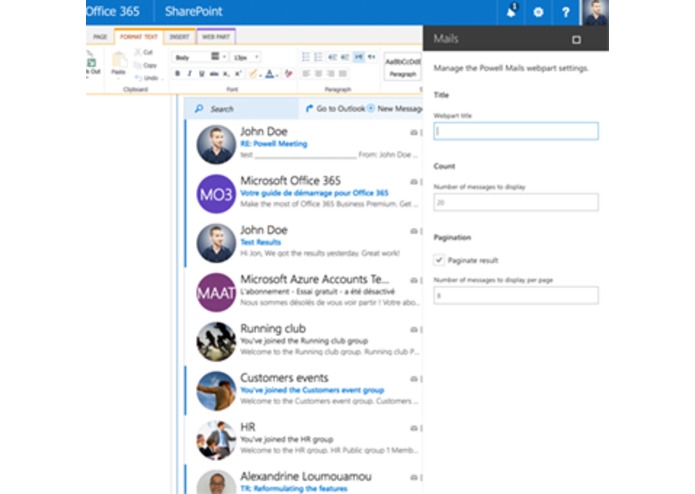The width and height of the screenshot is (695, 494).
Task: Apply subscript formatting
Action: (x=226, y=74)
